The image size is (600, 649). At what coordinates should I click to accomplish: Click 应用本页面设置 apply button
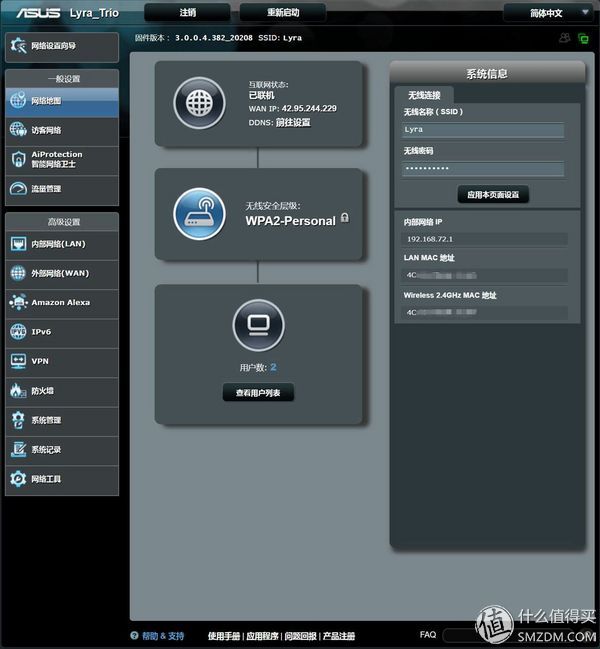pos(493,195)
